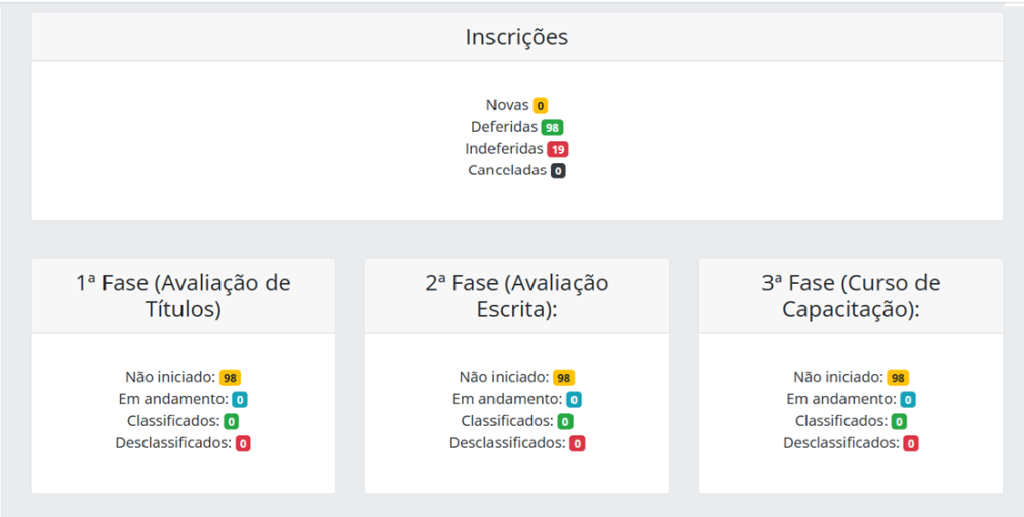This screenshot has height=517, width=1024.
Task: Select 1ª Fase Não iniciado badge 98
Action: [x=230, y=378]
